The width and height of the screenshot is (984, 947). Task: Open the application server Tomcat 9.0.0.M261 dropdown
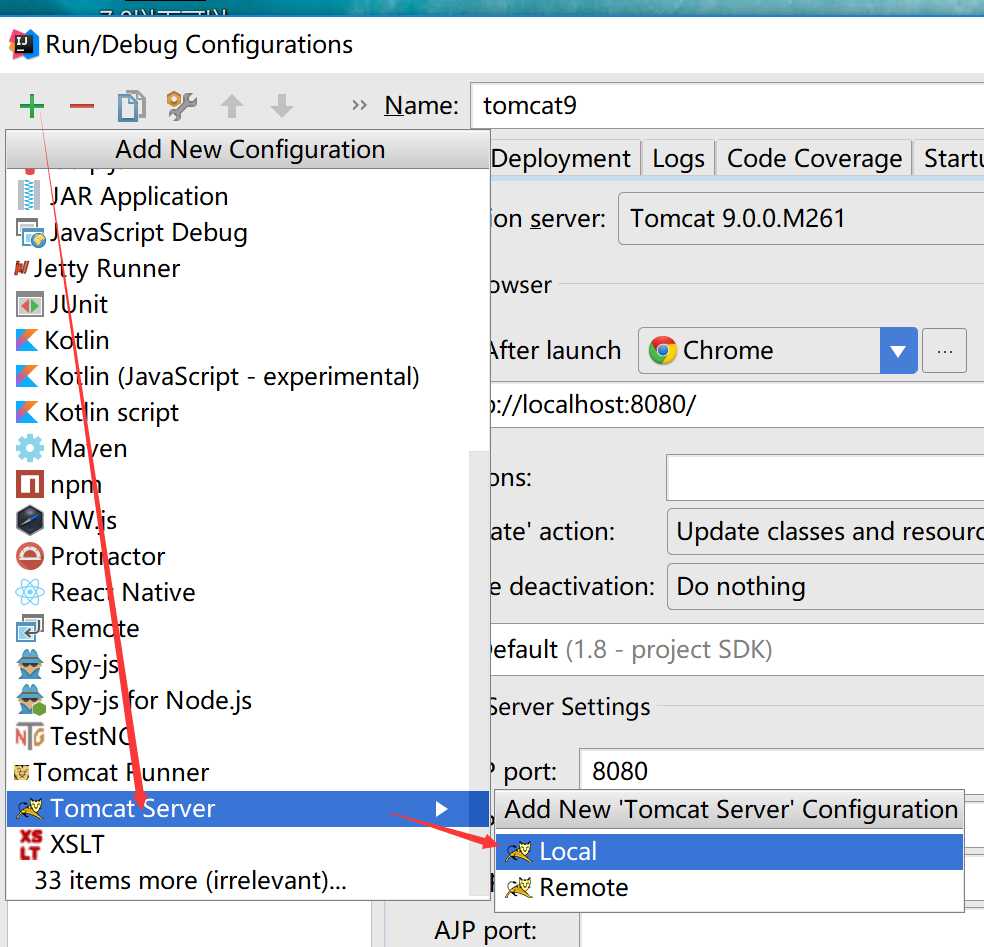click(801, 218)
